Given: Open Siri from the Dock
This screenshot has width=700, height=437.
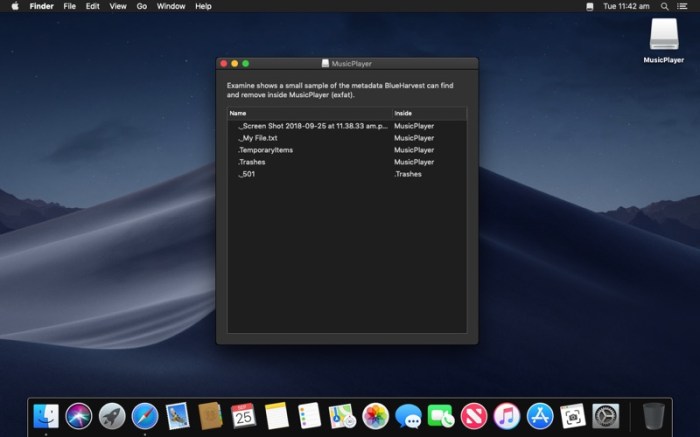Looking at the screenshot, I should tap(79, 415).
